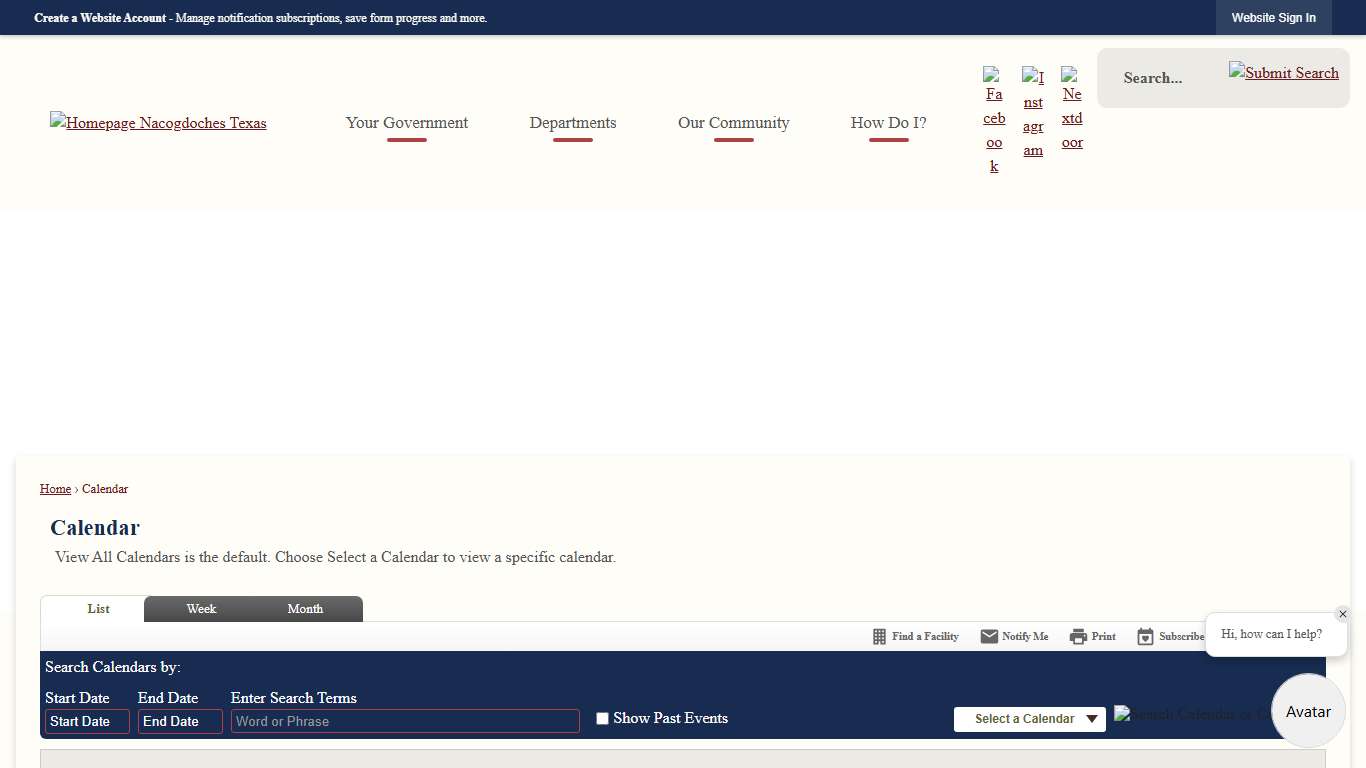Switch to the Month tab

tap(305, 609)
